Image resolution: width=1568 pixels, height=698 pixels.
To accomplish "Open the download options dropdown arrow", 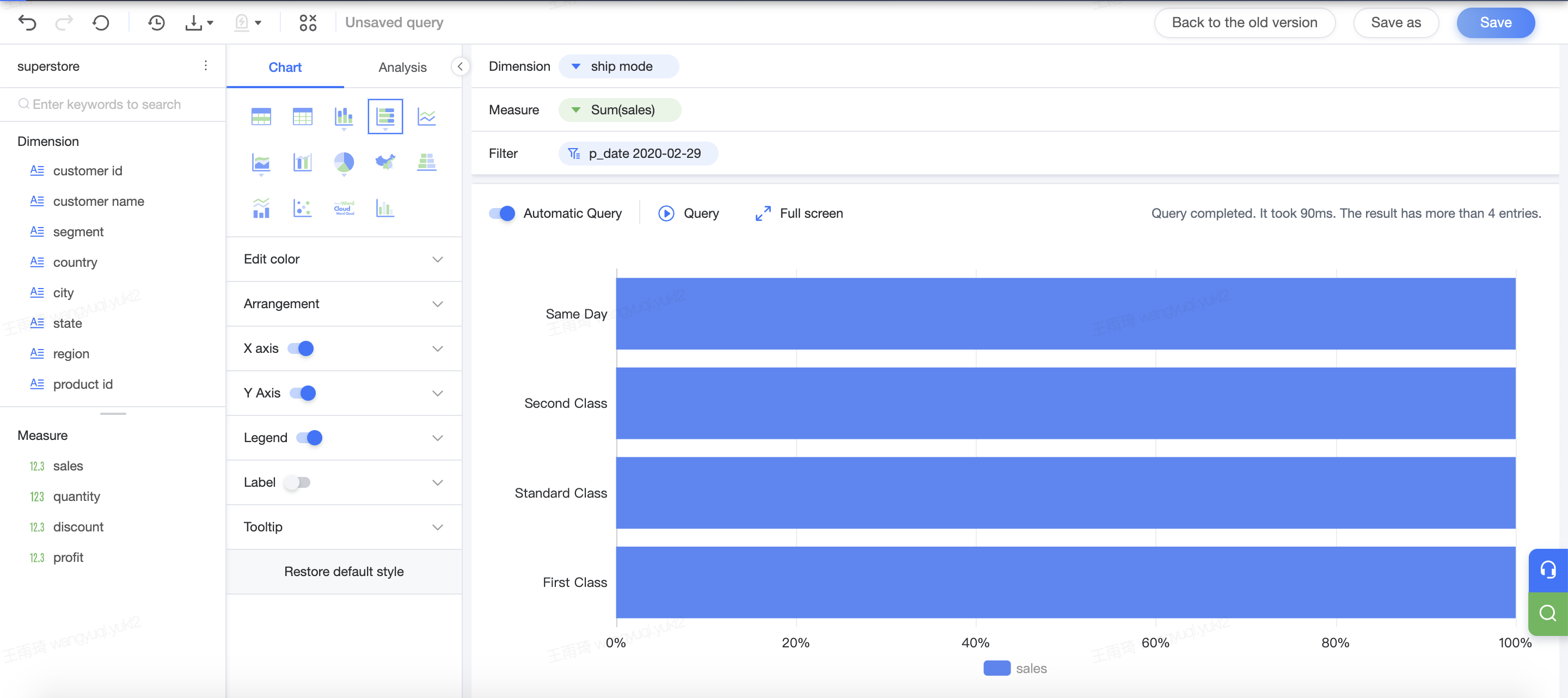I will 210,23.
